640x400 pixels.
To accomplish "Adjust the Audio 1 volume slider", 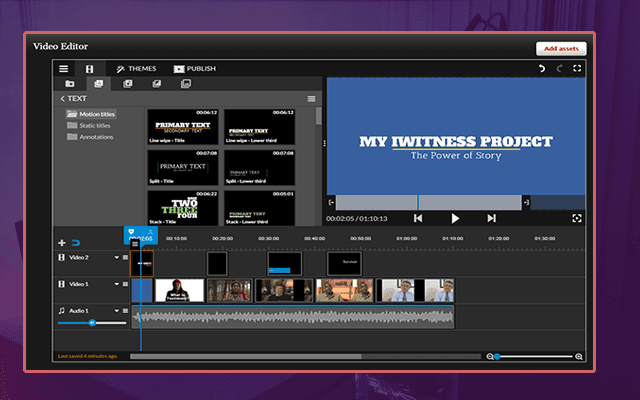I will [x=92, y=323].
